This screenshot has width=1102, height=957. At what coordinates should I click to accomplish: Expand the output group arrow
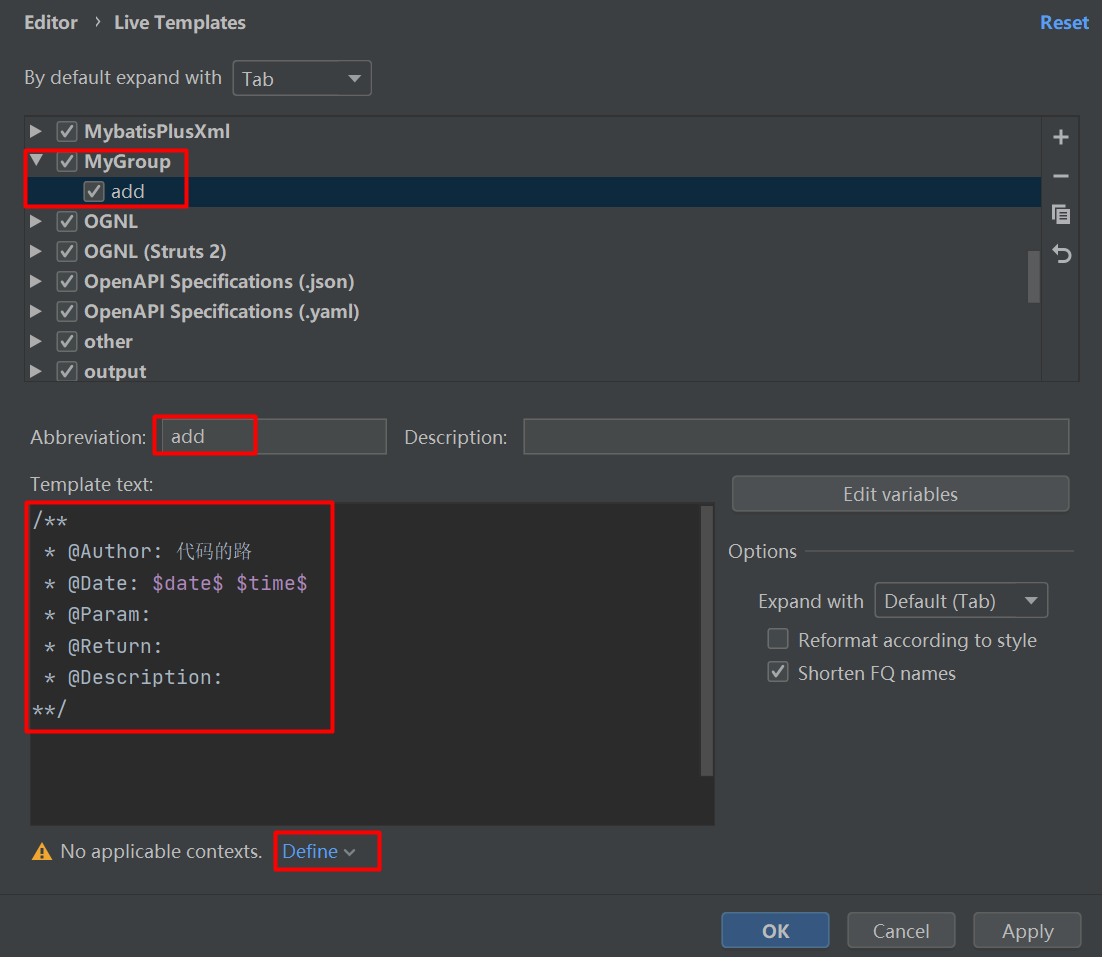point(36,371)
